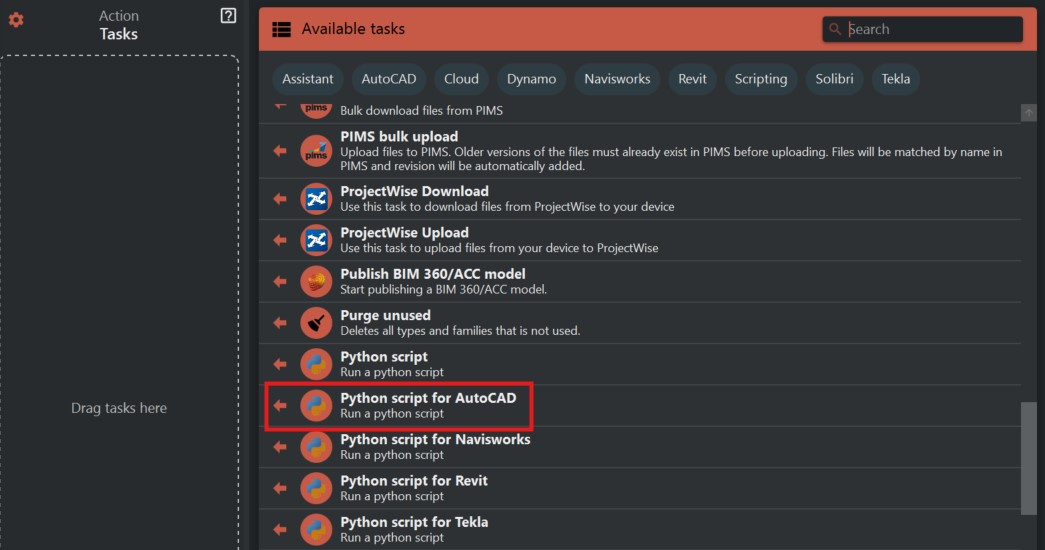
Task: Select the Python script task title
Action: [x=384, y=357]
